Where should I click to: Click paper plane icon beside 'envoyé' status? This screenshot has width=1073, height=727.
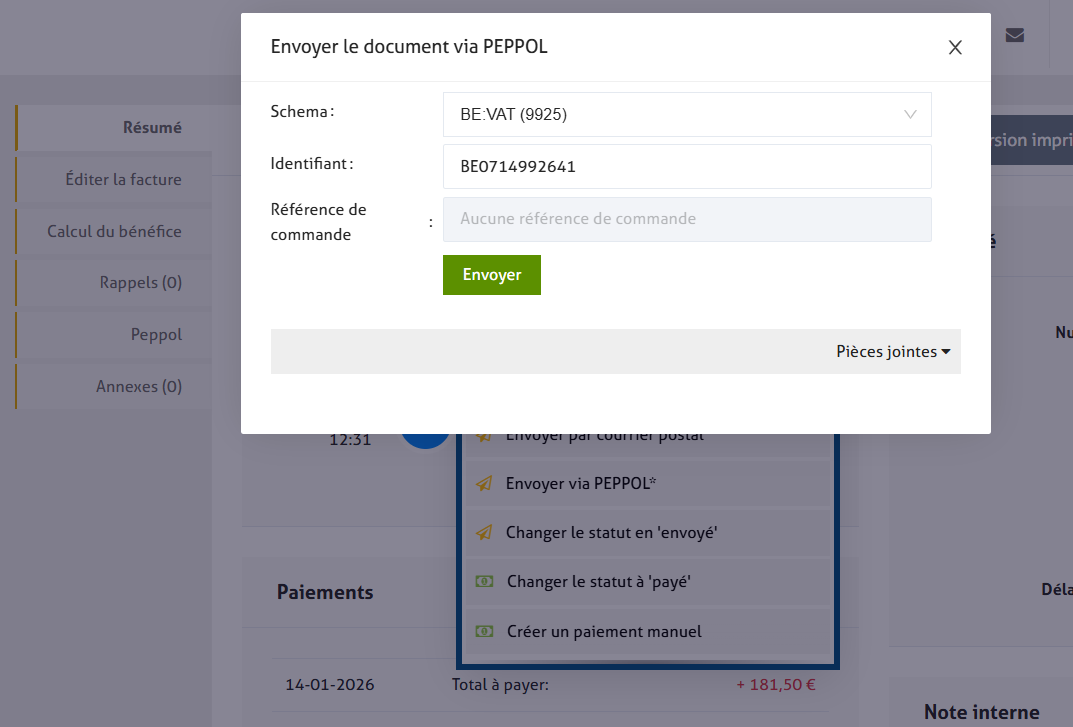click(x=484, y=533)
